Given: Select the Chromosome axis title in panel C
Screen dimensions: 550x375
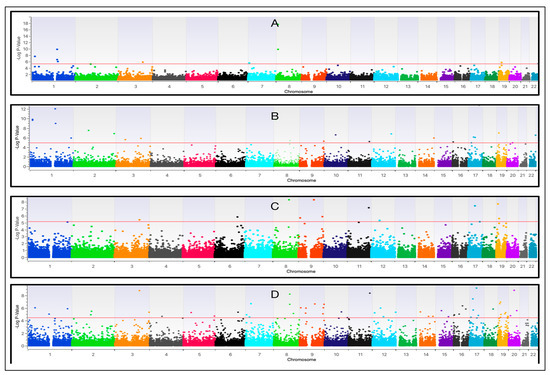Looking at the screenshot, I should 301,271.
